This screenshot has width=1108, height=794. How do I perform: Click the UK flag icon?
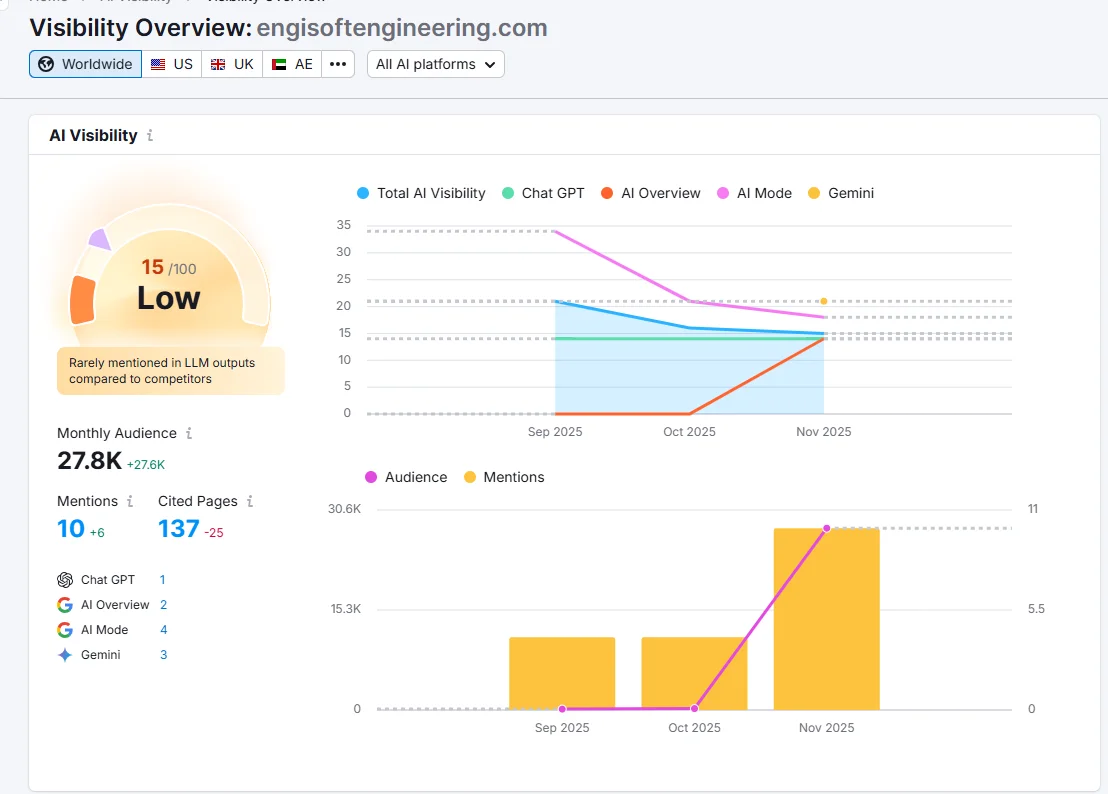[218, 64]
